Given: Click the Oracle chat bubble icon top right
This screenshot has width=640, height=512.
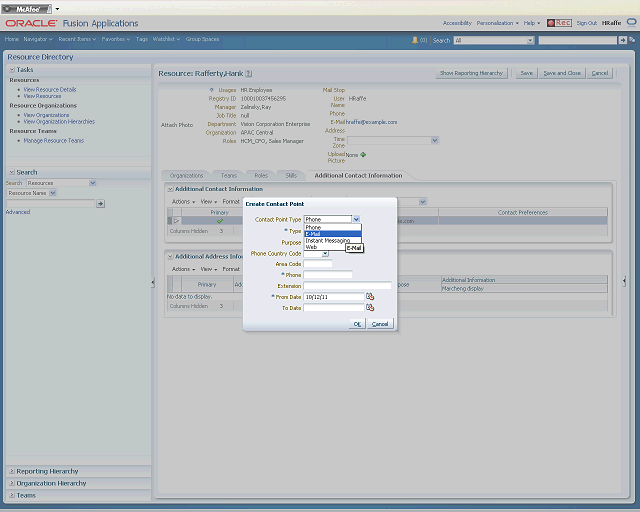Looking at the screenshot, I should (x=631, y=22).
